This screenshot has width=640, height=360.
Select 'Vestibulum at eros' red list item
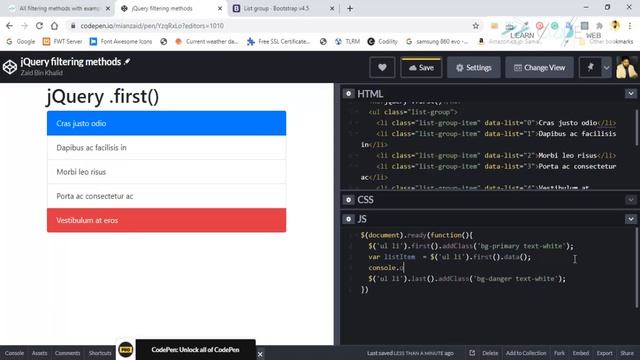pyautogui.click(x=167, y=220)
